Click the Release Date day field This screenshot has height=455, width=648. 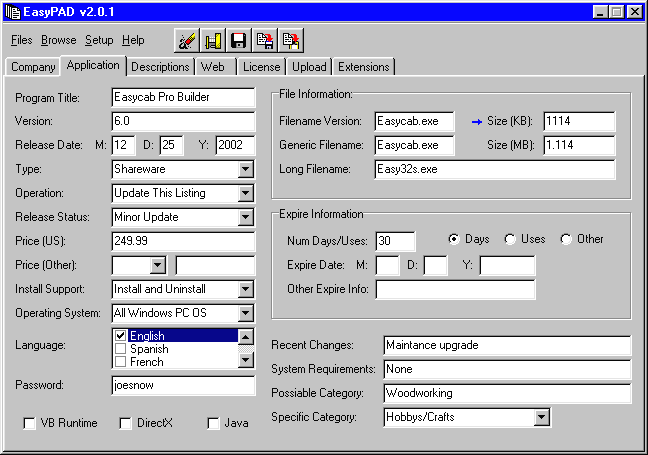tap(172, 145)
